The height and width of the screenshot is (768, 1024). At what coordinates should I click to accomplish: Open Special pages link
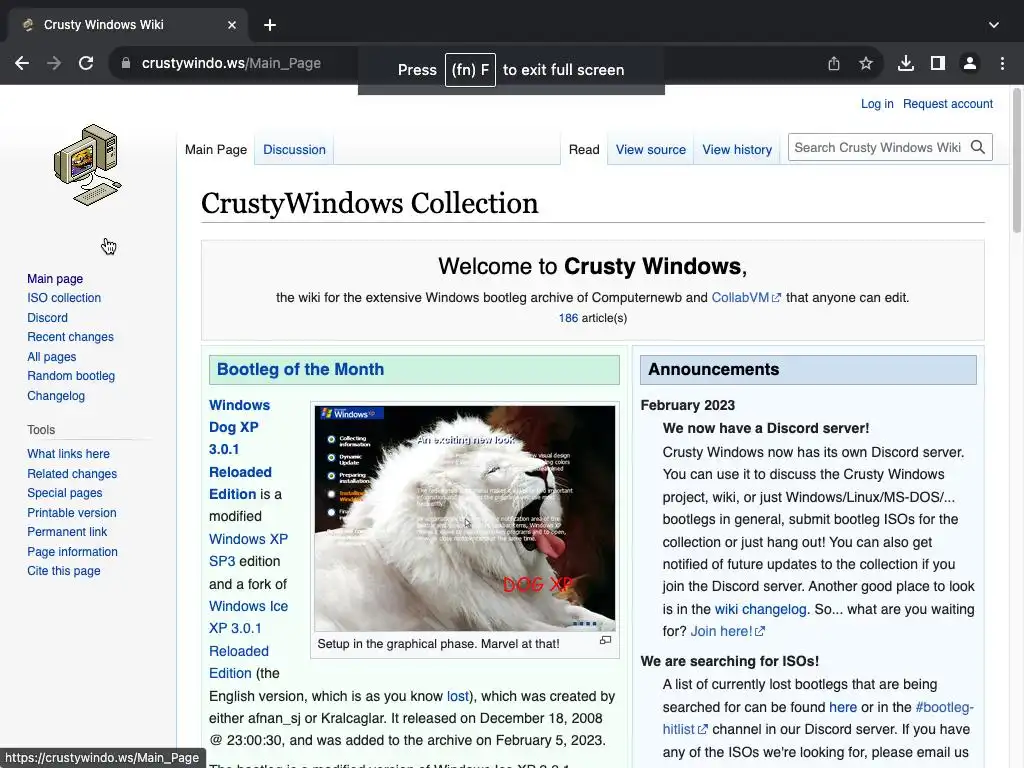click(x=65, y=493)
